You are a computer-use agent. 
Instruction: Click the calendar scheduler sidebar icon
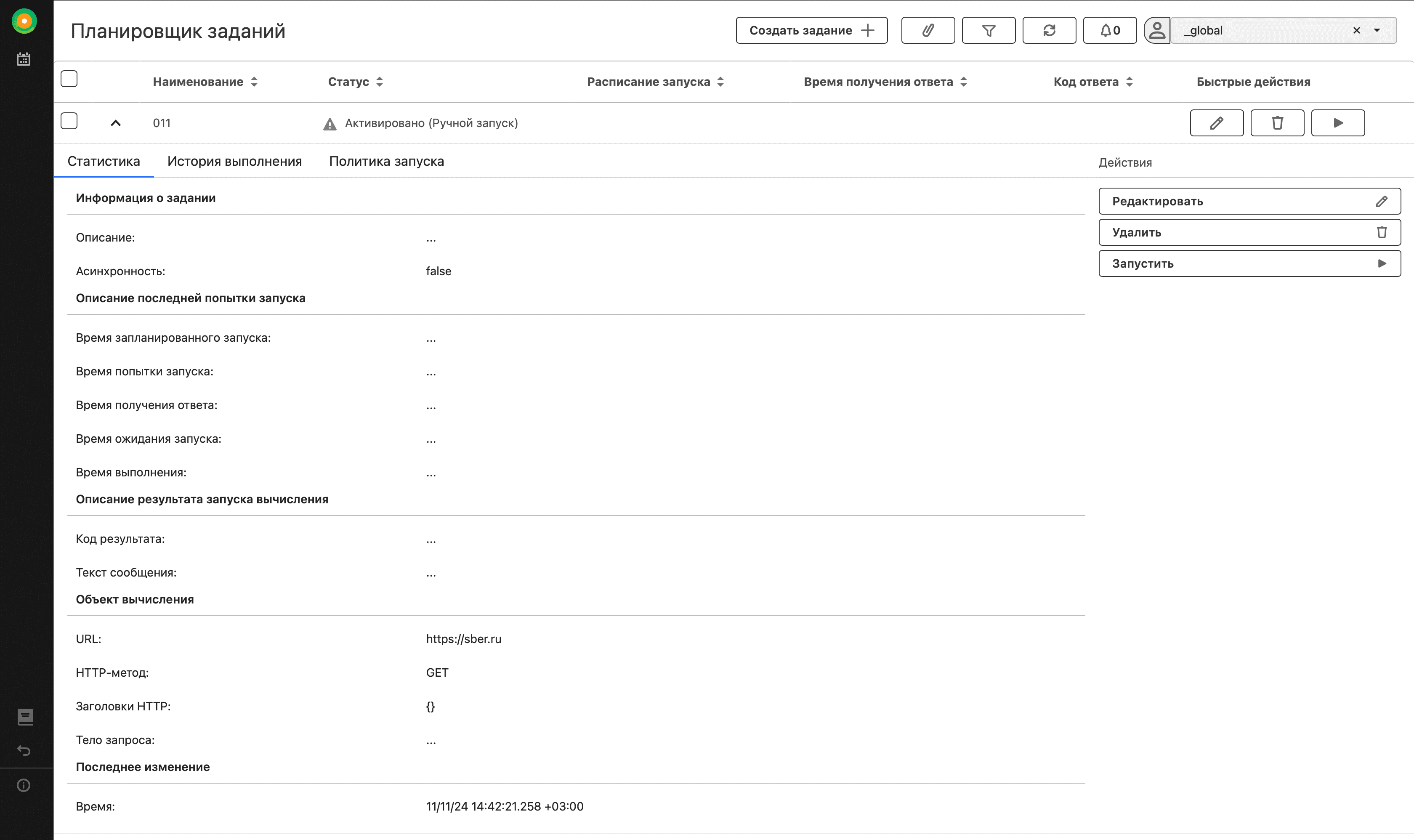point(24,59)
